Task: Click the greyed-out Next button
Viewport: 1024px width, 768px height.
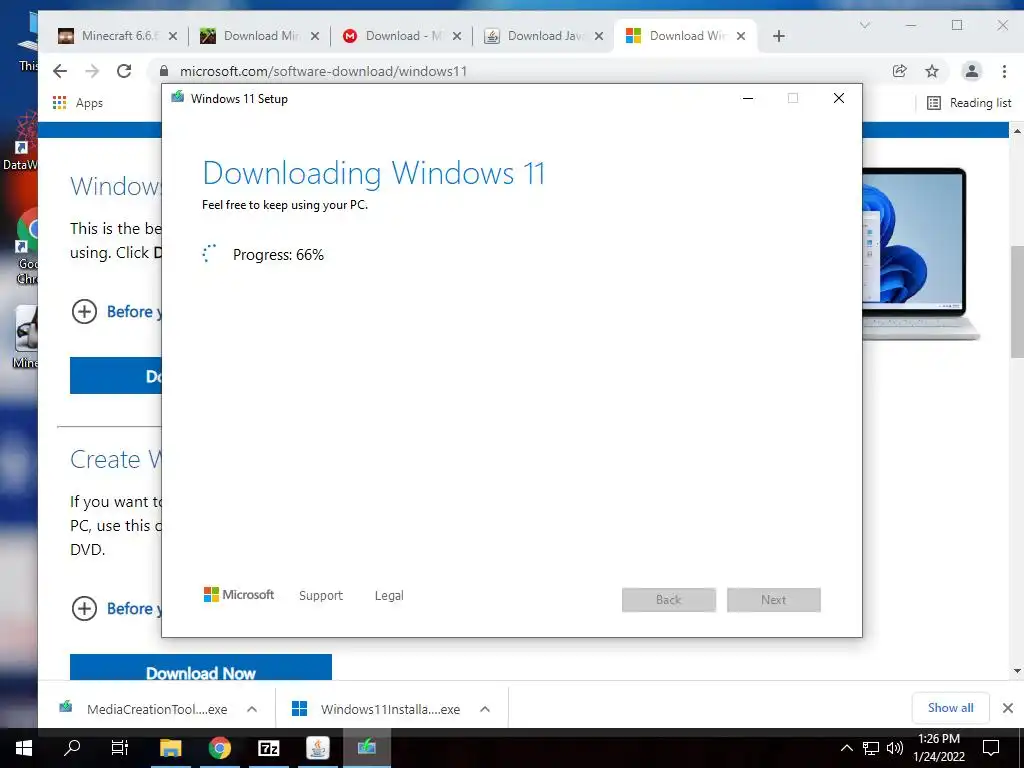Action: point(774,600)
